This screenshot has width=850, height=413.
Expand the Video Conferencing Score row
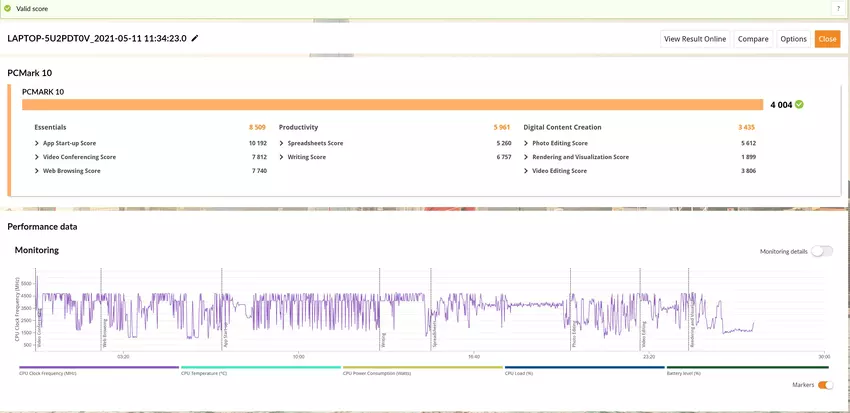37,157
